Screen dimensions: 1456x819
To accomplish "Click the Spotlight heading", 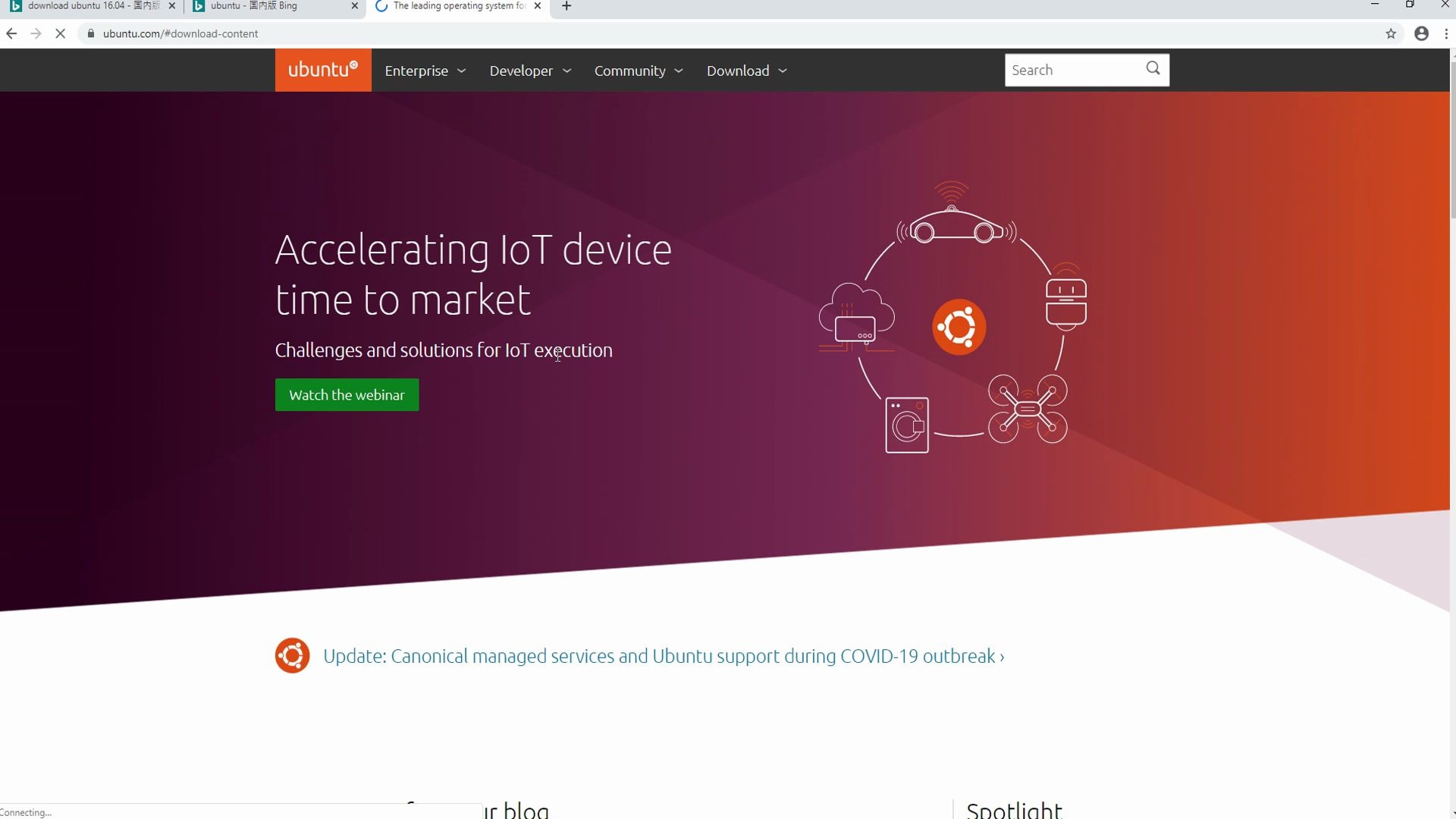I will click(1014, 810).
